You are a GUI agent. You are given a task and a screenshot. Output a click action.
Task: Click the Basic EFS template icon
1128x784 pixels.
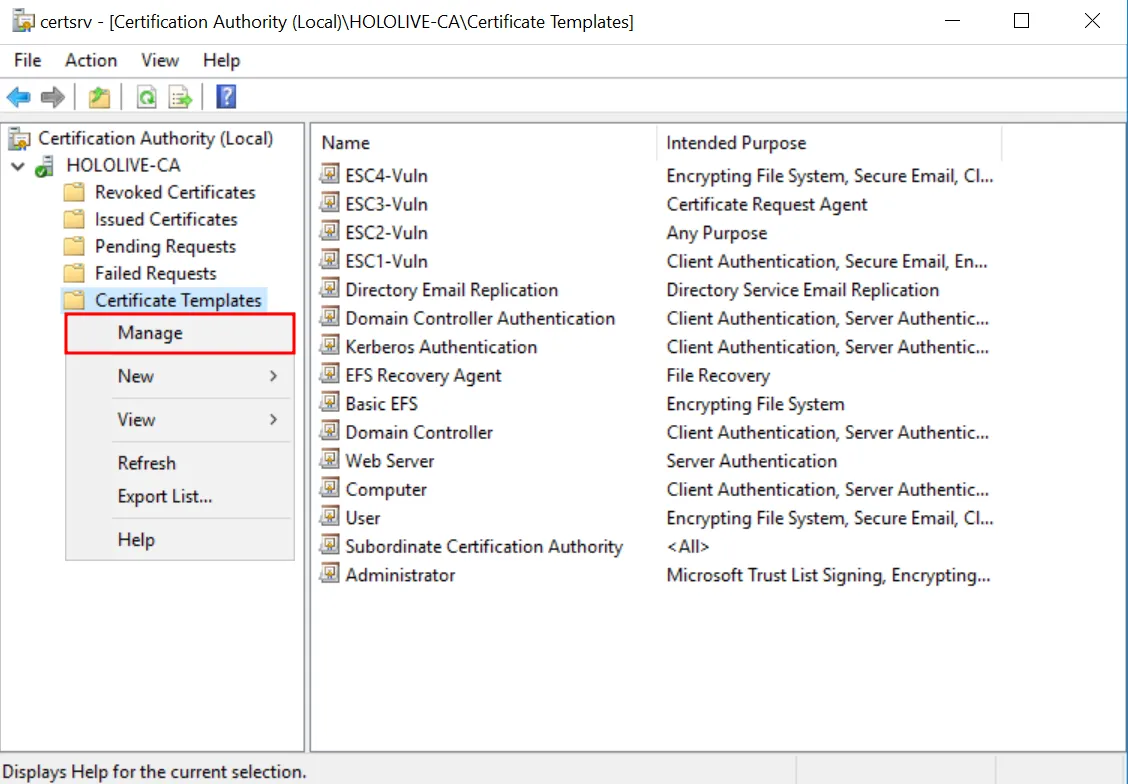329,402
